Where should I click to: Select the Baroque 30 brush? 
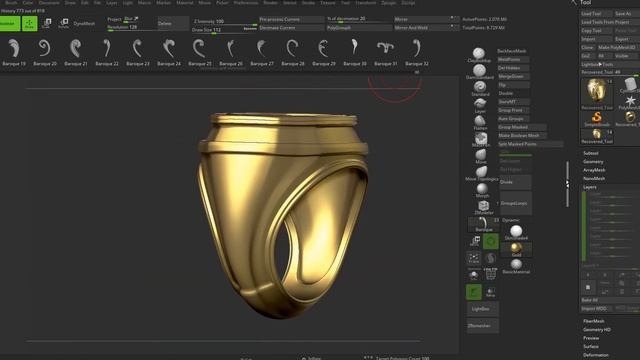tap(355, 51)
